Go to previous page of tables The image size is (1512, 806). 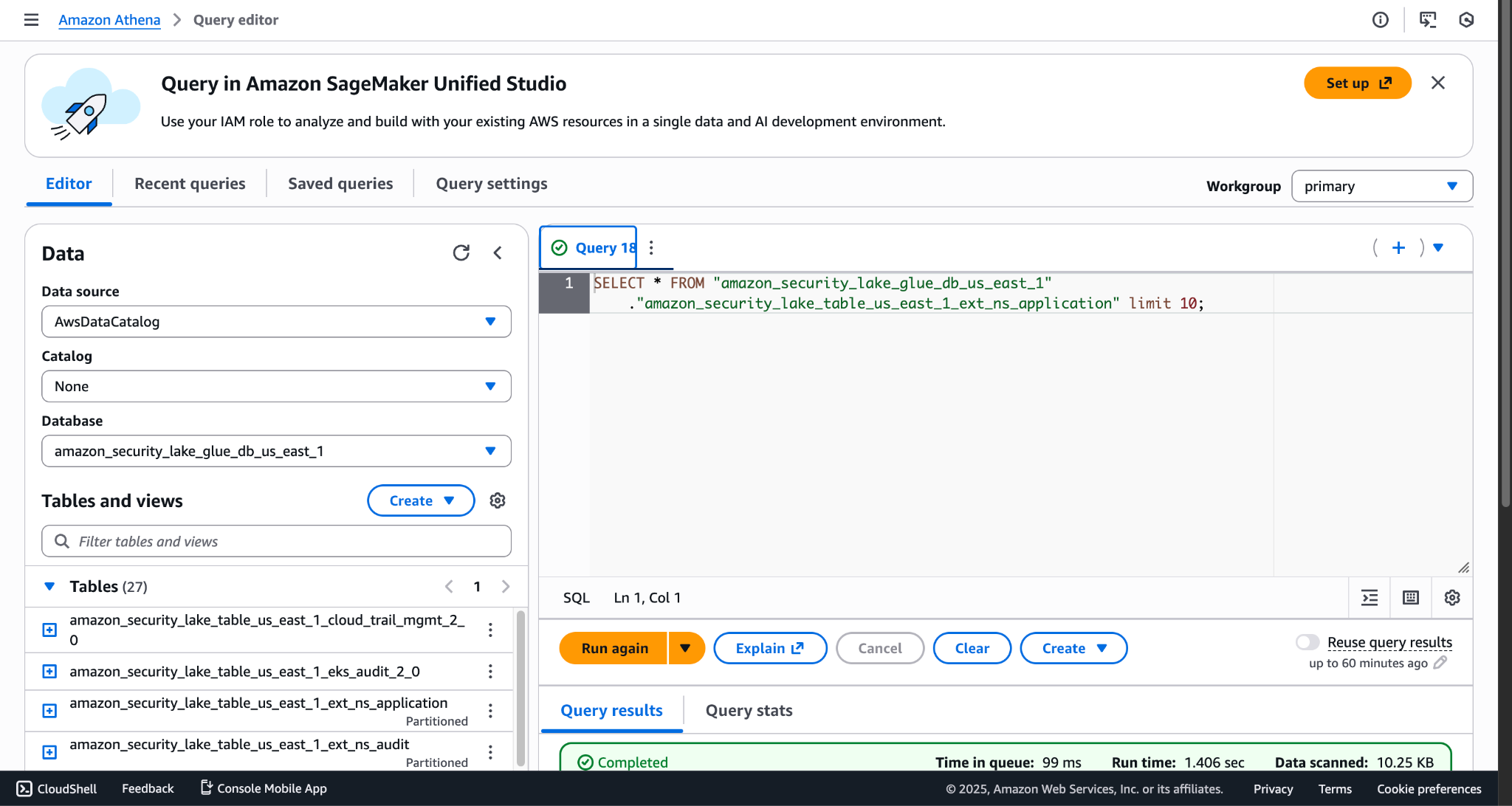pyautogui.click(x=449, y=587)
